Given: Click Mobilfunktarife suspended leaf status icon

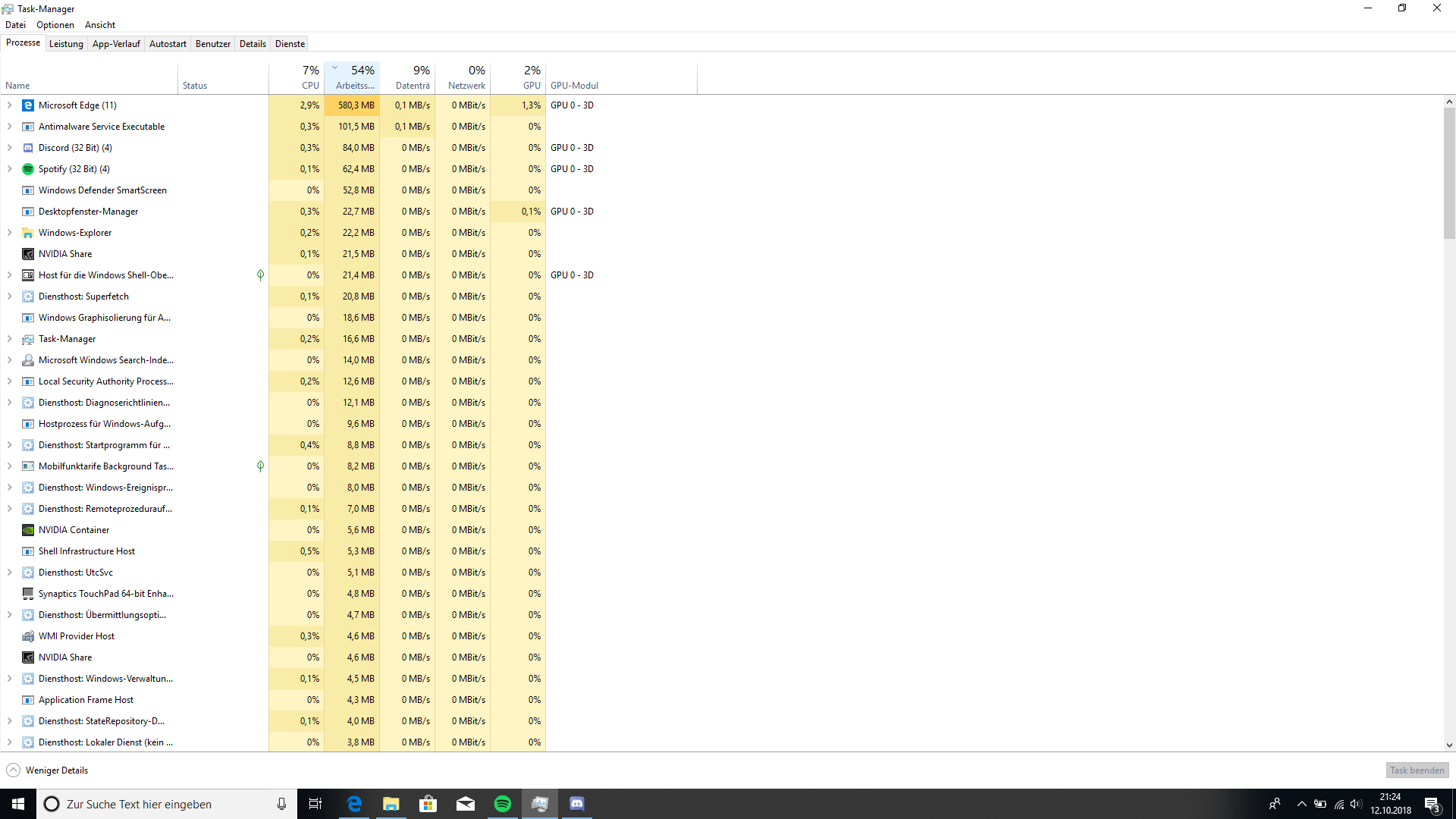Looking at the screenshot, I should tap(260, 466).
